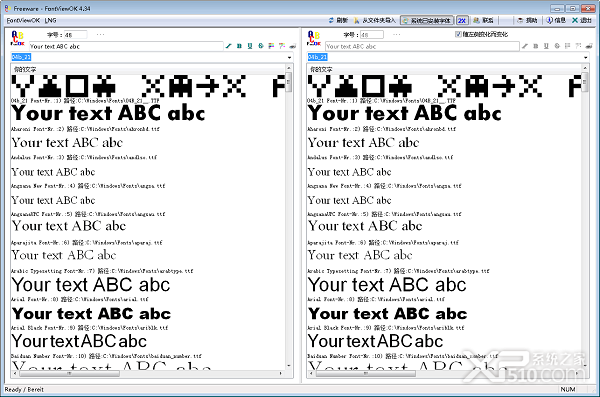Image resolution: width=600 pixels, height=397 pixels.
Task: Toggle the 2X view mode button
Action: 462,21
